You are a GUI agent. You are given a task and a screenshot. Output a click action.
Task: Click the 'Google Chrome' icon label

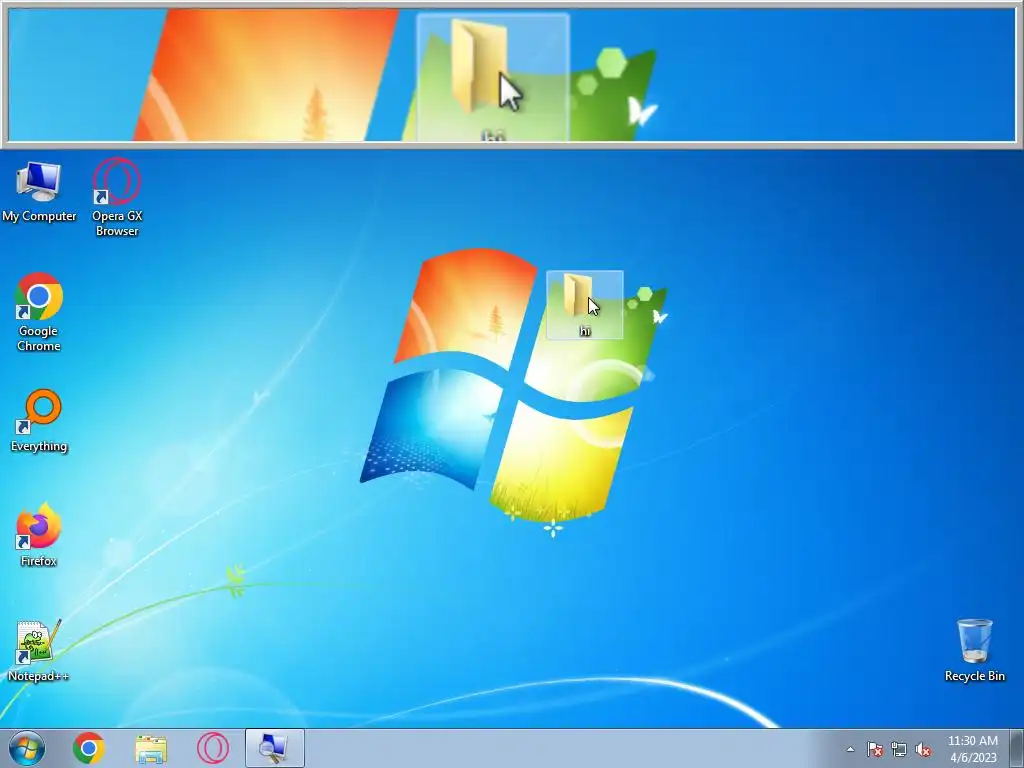[39, 338]
